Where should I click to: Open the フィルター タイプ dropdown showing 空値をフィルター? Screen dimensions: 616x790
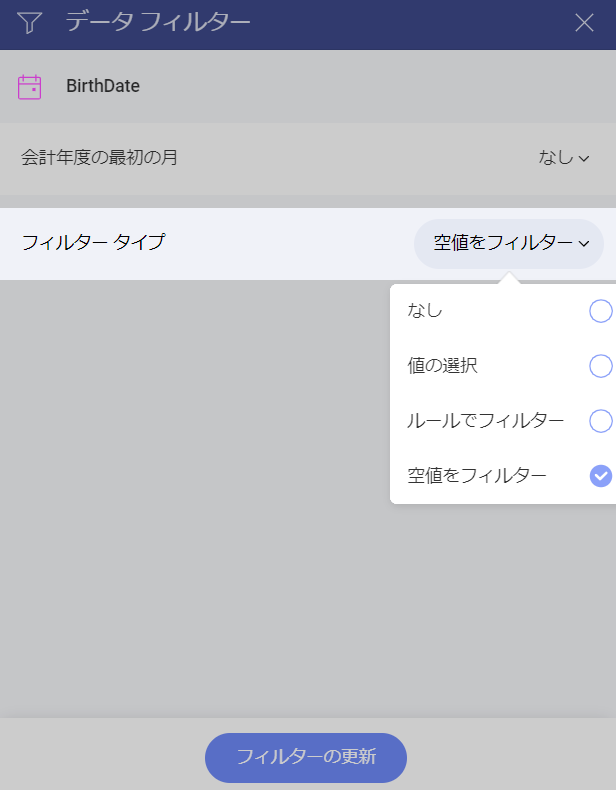[509, 243]
